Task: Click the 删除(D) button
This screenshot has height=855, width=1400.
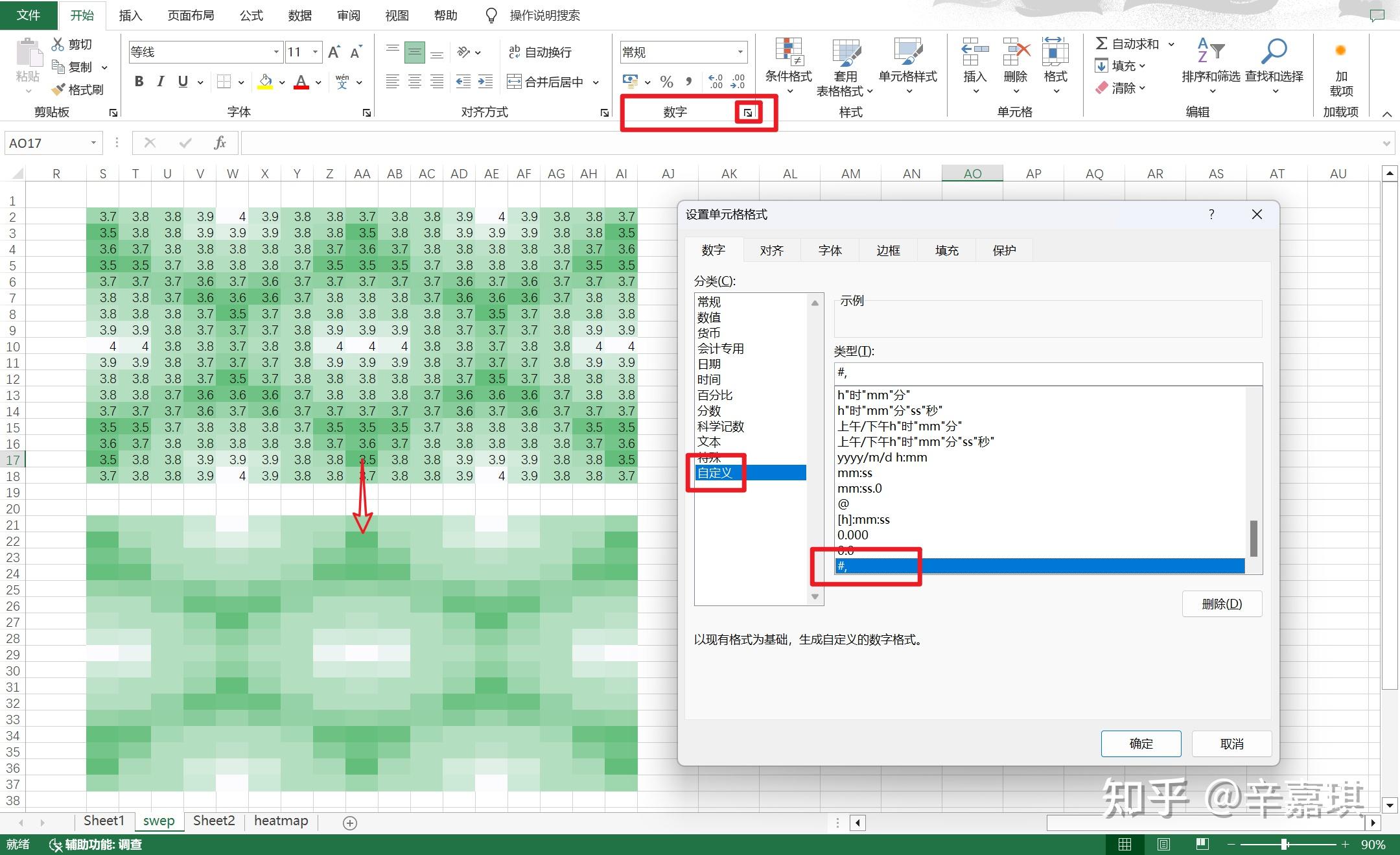Action: pos(1221,603)
